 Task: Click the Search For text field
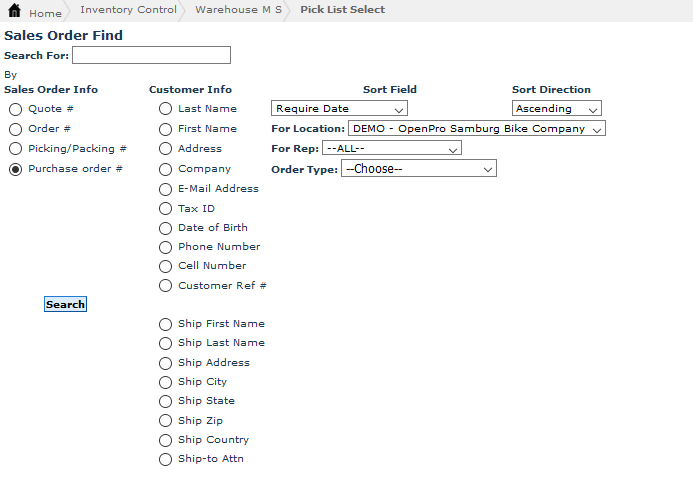click(x=151, y=55)
